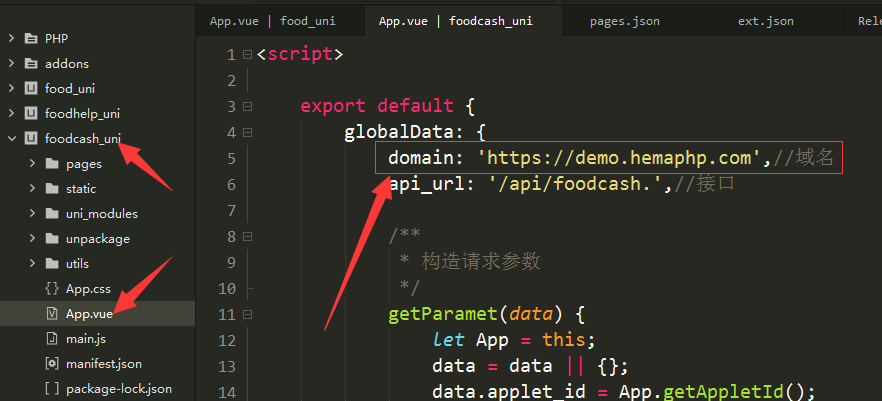Select the static folder label

(x=81, y=188)
